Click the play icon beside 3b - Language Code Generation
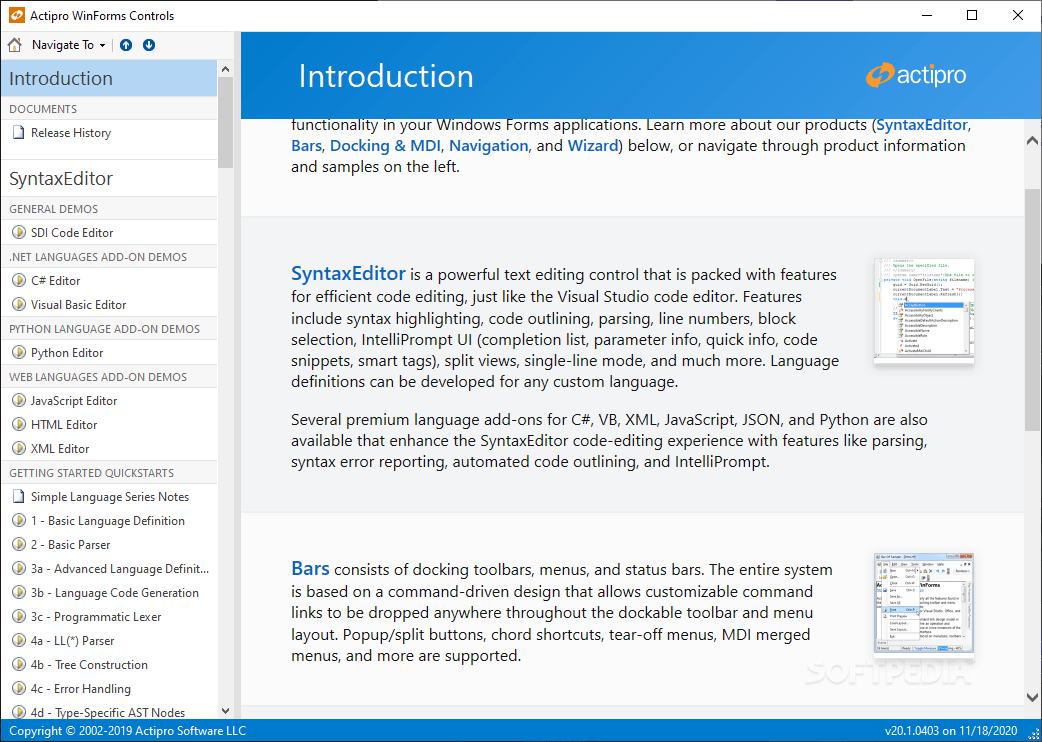This screenshot has width=1042, height=742. 19,592
